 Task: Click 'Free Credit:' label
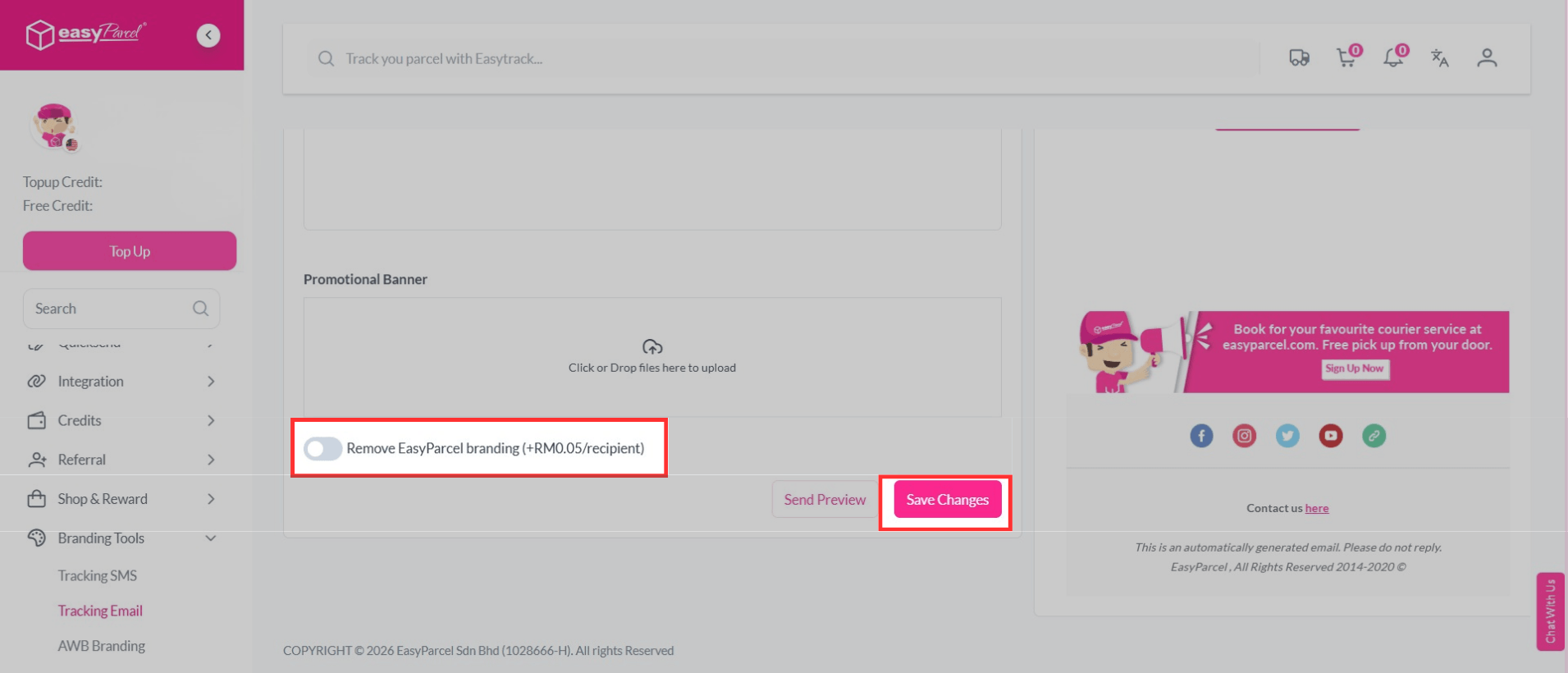point(57,206)
